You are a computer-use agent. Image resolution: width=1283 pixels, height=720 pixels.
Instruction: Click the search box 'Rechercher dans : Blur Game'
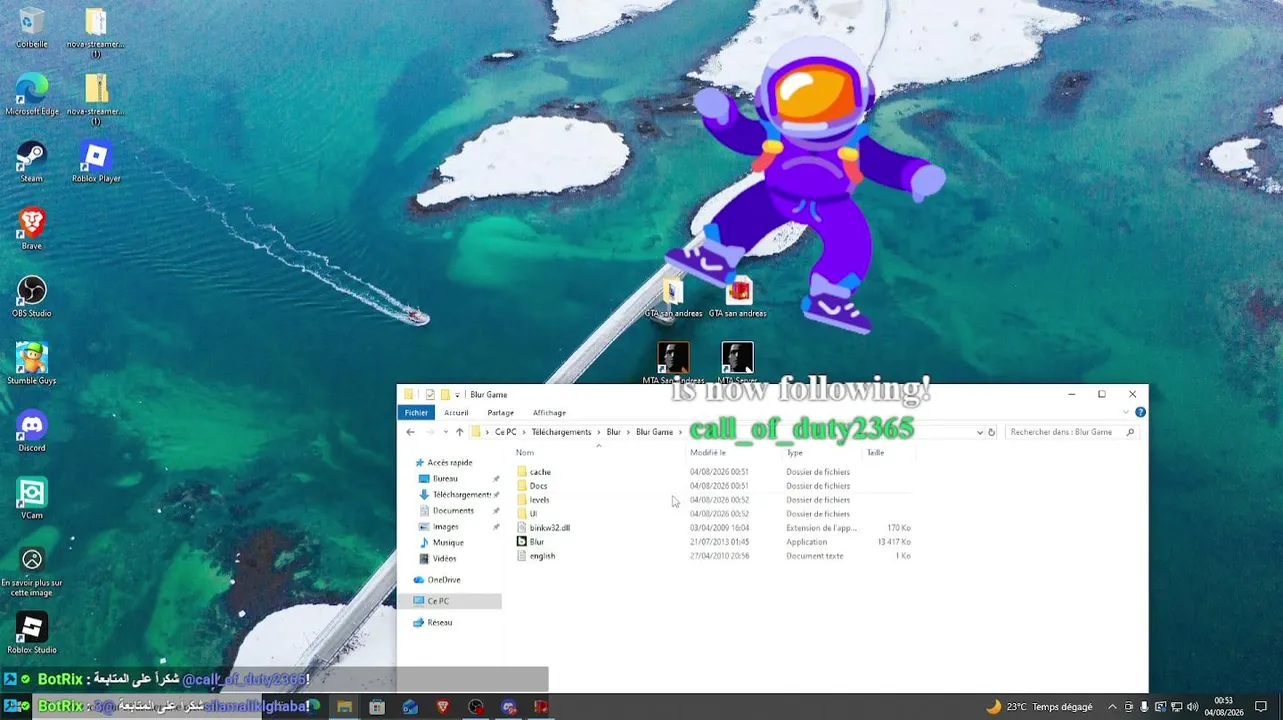point(1071,432)
